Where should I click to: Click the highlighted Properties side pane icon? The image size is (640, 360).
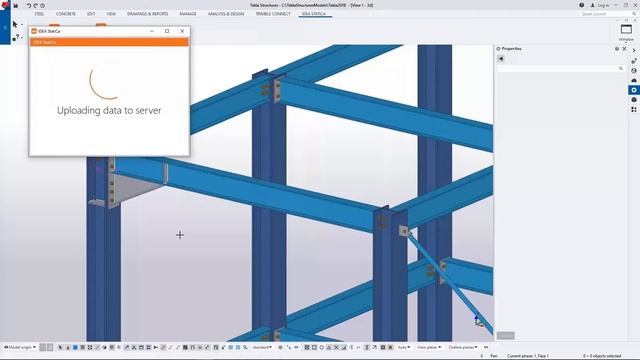634,90
